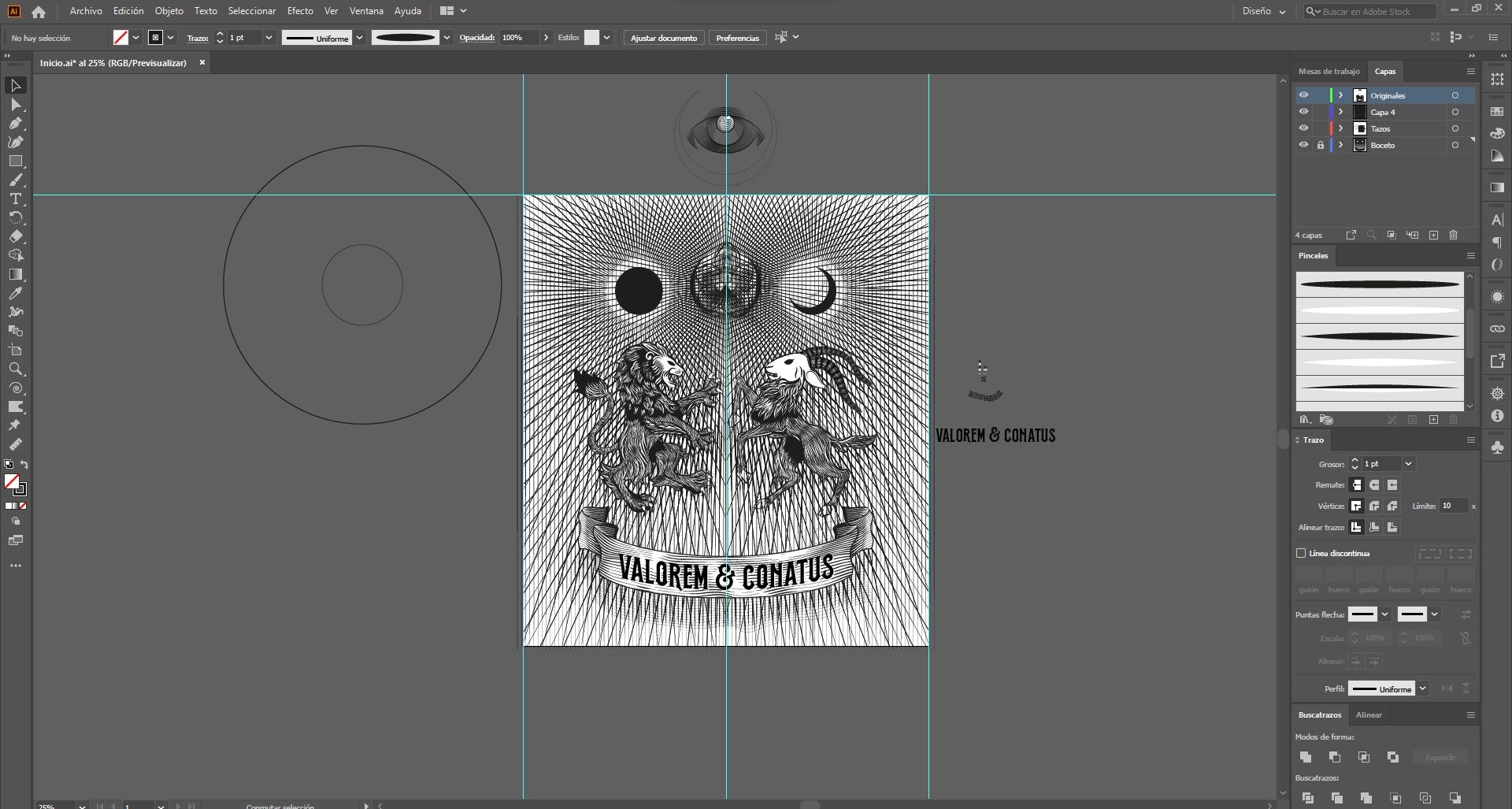Select the Type tool

(x=15, y=199)
